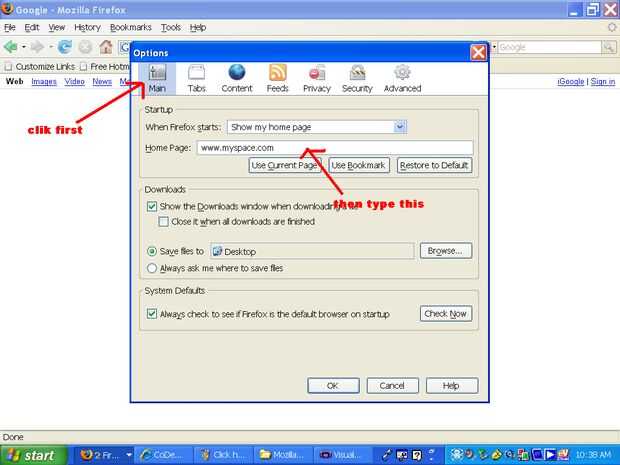This screenshot has height=465, width=620.
Task: Open Help from Options dialog
Action: tap(452, 386)
